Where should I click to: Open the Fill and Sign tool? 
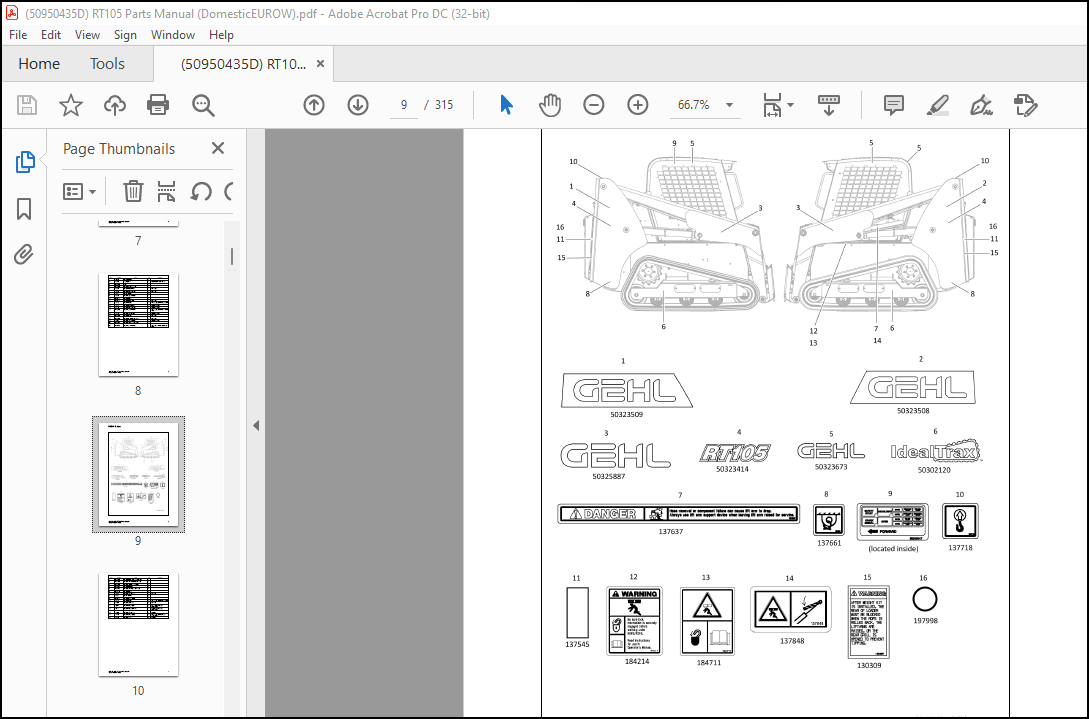tap(981, 105)
